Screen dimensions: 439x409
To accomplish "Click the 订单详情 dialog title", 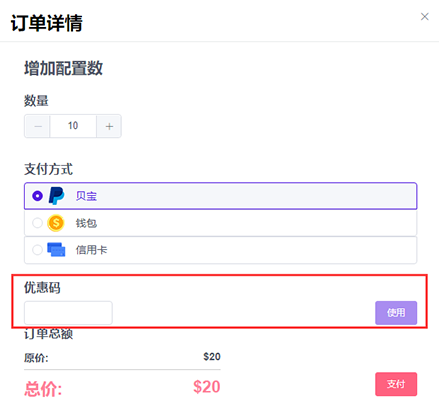I will pyautogui.click(x=47, y=23).
